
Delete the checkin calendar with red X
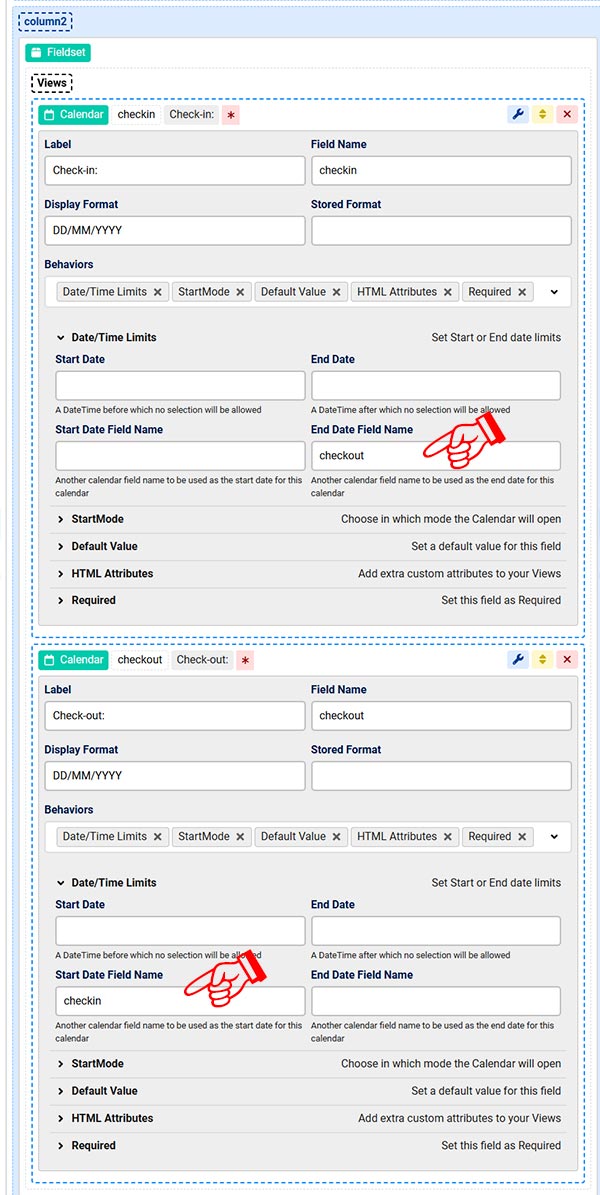click(566, 115)
